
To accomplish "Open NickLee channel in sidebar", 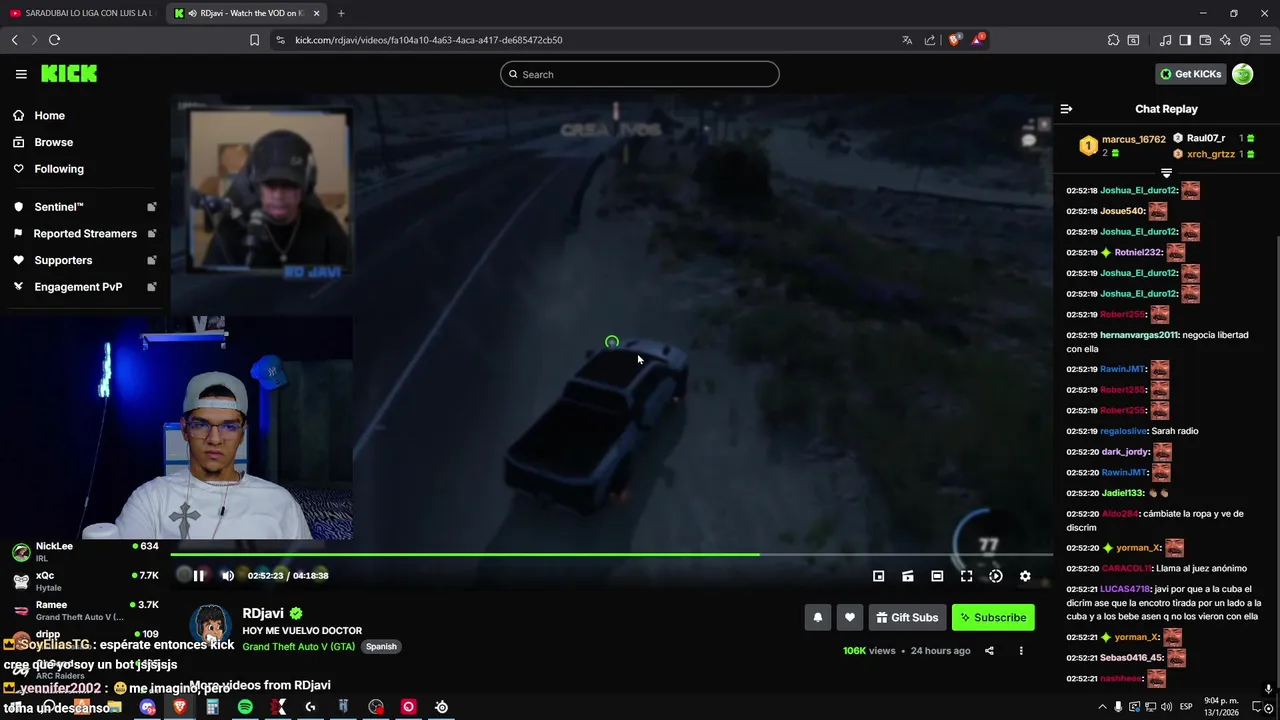I will pyautogui.click(x=85, y=552).
